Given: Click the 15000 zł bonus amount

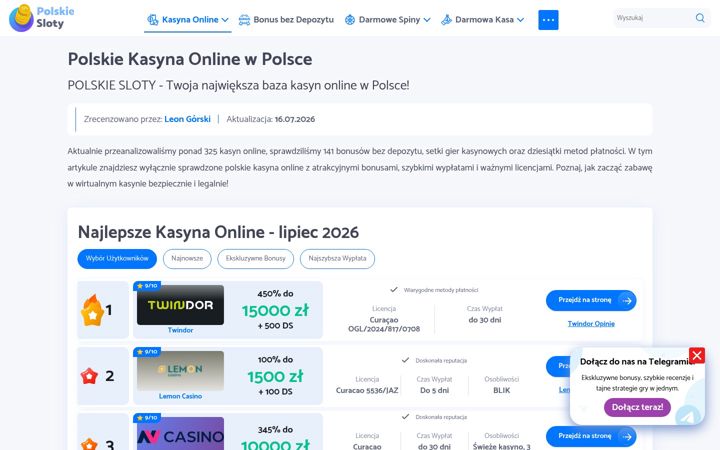Looking at the screenshot, I should pyautogui.click(x=276, y=310).
